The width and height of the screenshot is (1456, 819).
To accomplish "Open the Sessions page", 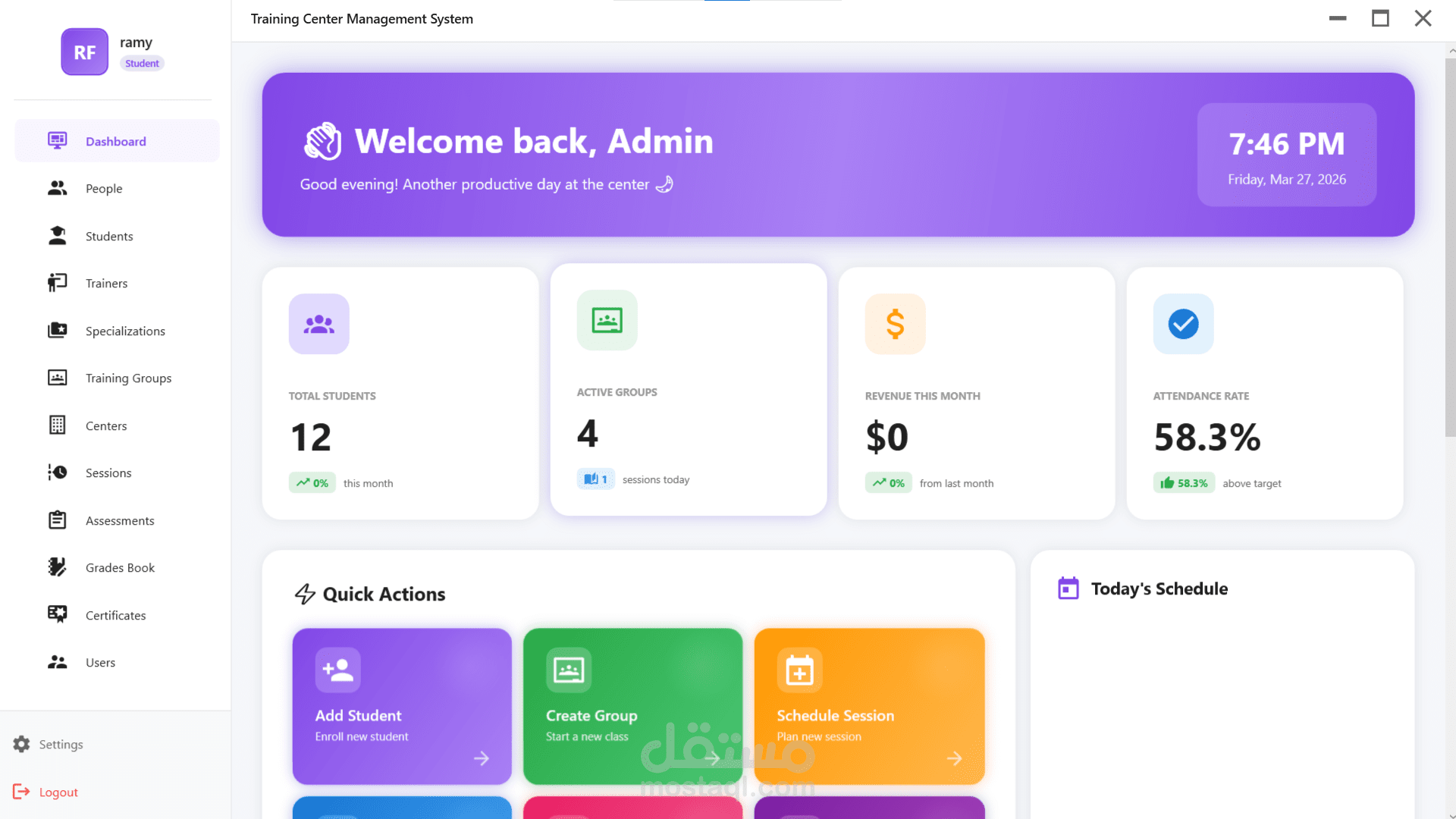I will [118, 472].
